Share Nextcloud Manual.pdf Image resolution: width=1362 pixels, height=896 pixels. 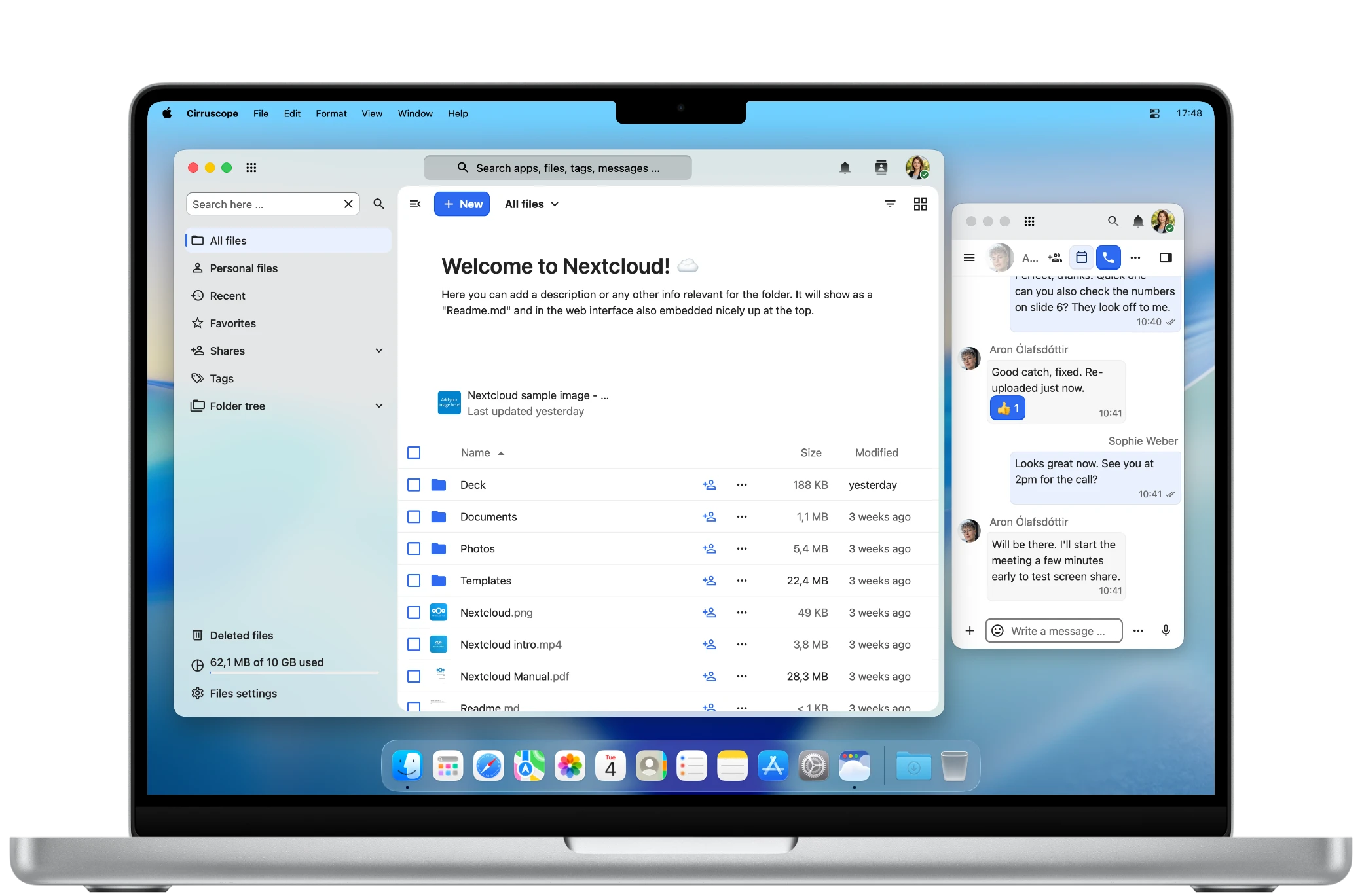[x=709, y=677]
